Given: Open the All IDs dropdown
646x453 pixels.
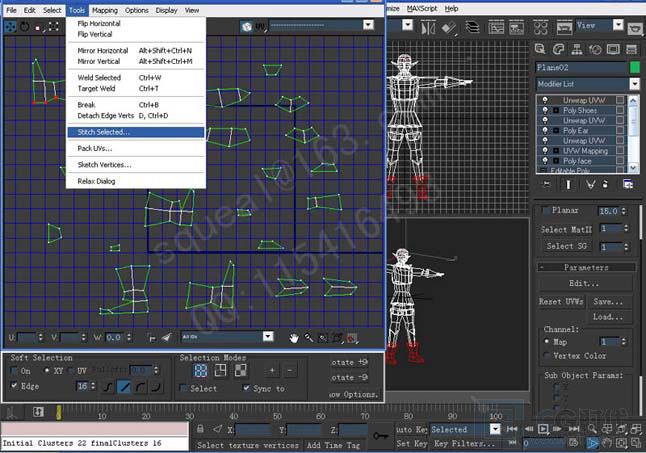Looking at the screenshot, I should tap(268, 337).
